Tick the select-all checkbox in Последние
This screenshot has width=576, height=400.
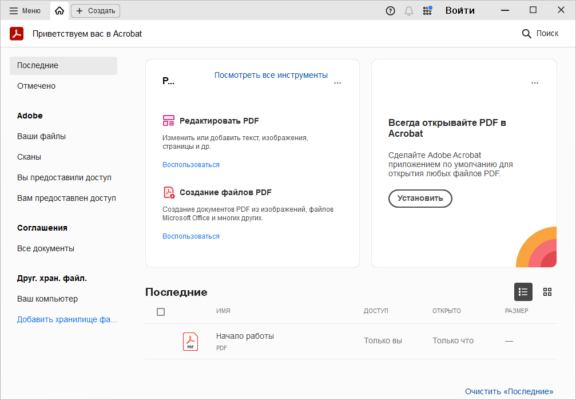[x=161, y=312]
